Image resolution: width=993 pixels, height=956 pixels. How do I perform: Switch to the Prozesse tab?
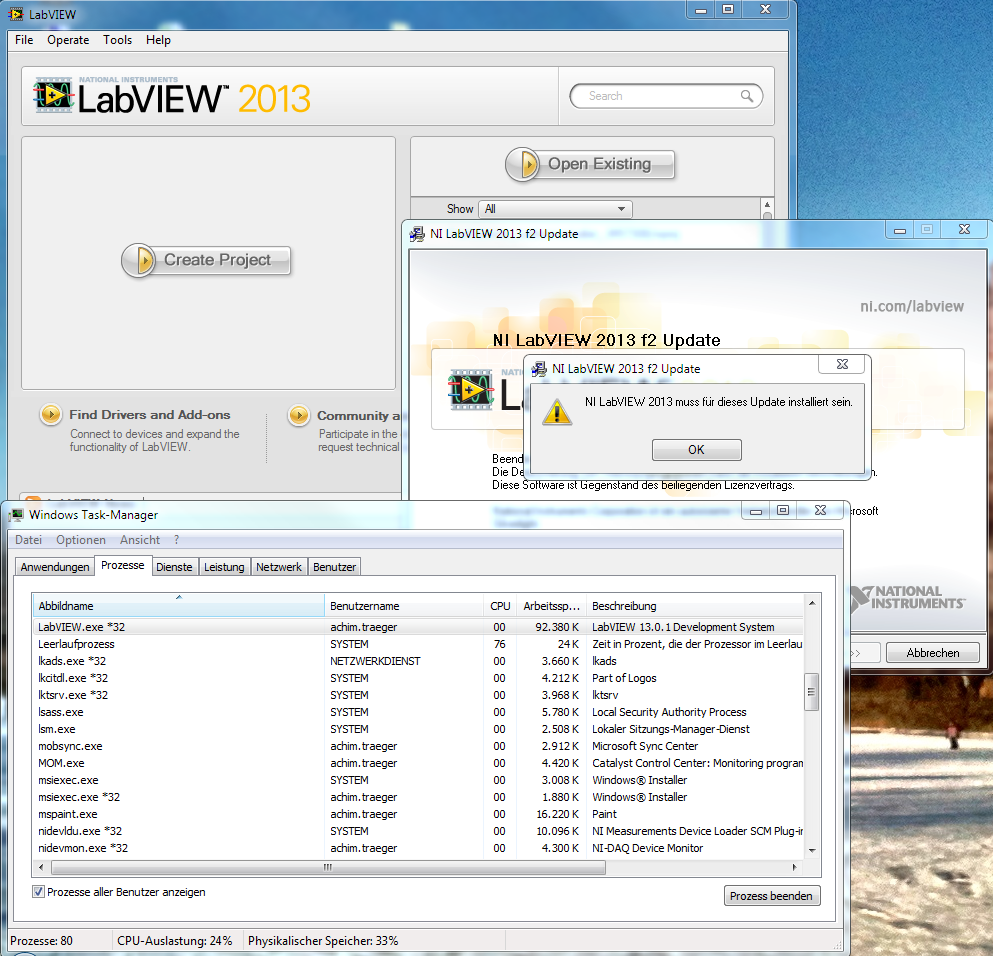(123, 565)
